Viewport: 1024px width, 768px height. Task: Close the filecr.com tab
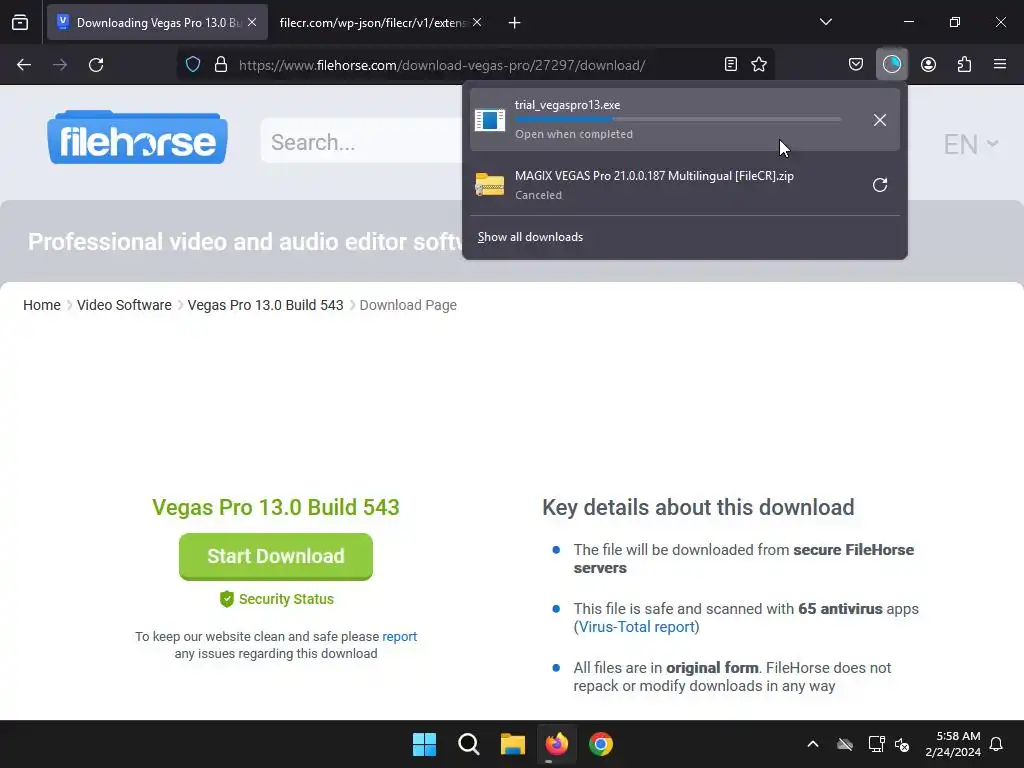[477, 22]
